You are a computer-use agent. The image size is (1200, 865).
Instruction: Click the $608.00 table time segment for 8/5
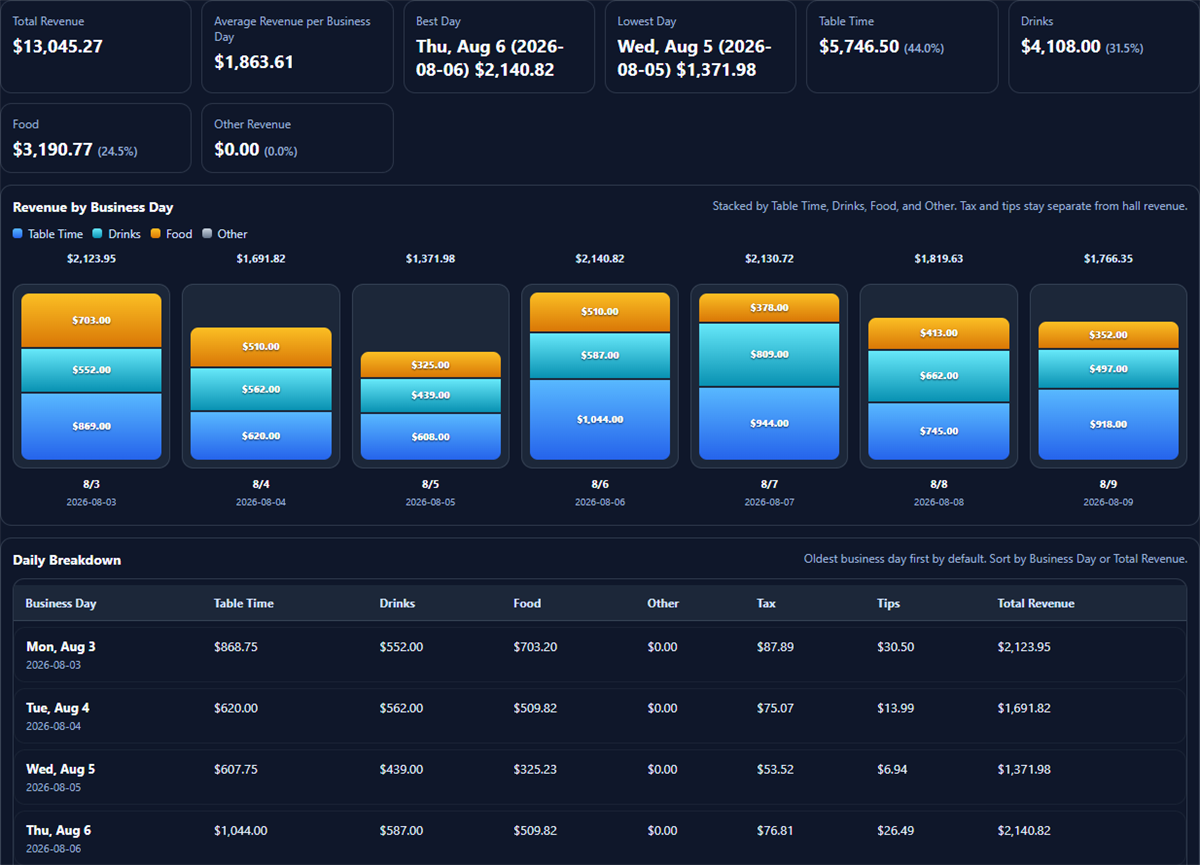tap(430, 437)
